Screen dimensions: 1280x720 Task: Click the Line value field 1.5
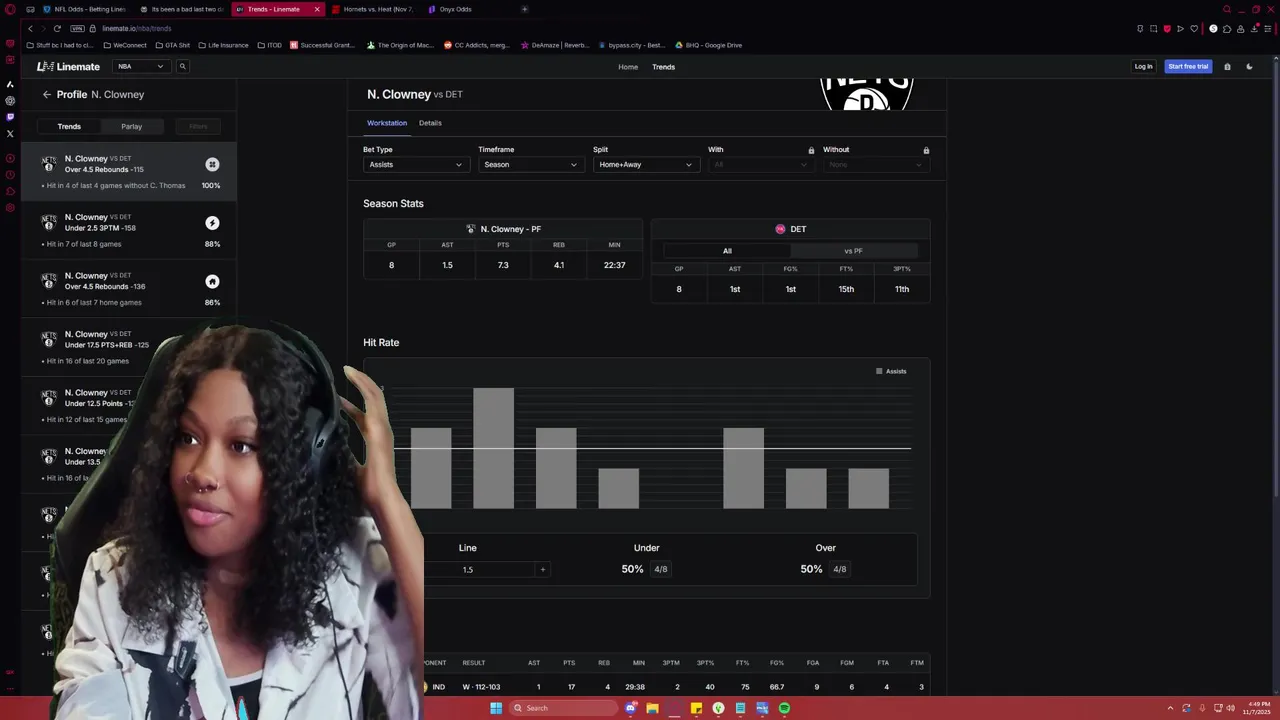pyautogui.click(x=467, y=570)
